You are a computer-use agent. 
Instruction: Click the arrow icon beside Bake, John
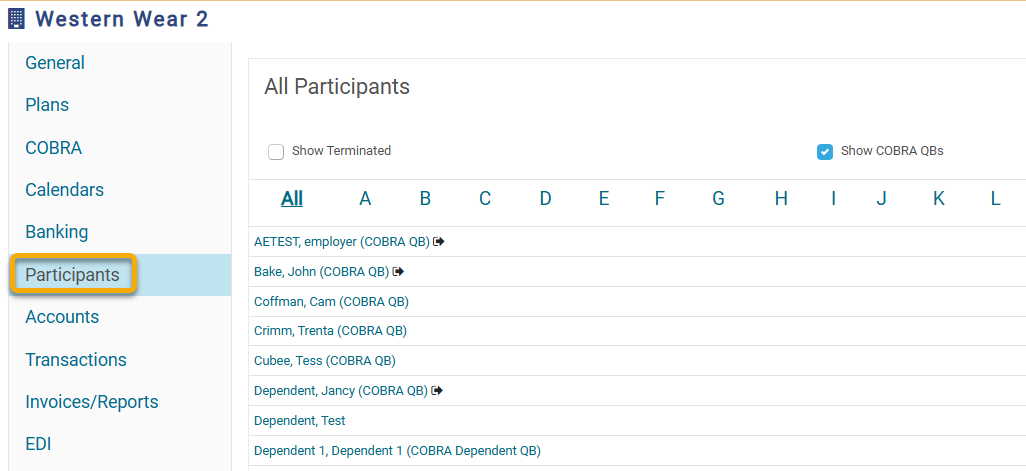point(398,271)
